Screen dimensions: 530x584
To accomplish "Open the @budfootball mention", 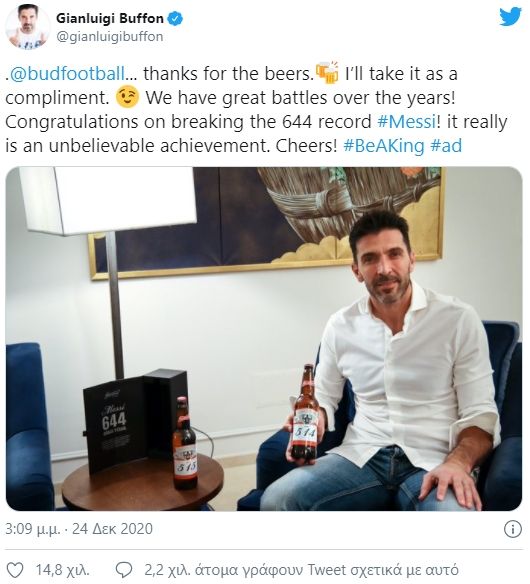I will (x=67, y=73).
